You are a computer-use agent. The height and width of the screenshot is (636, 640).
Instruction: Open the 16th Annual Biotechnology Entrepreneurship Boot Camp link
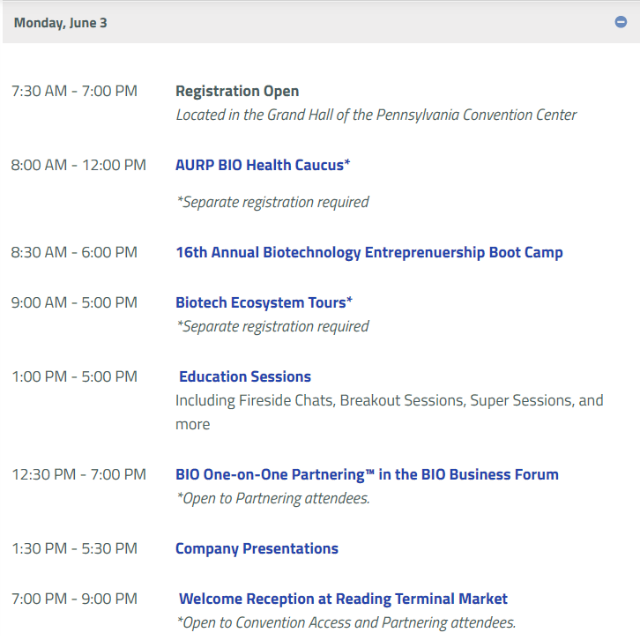pyautogui.click(x=369, y=253)
